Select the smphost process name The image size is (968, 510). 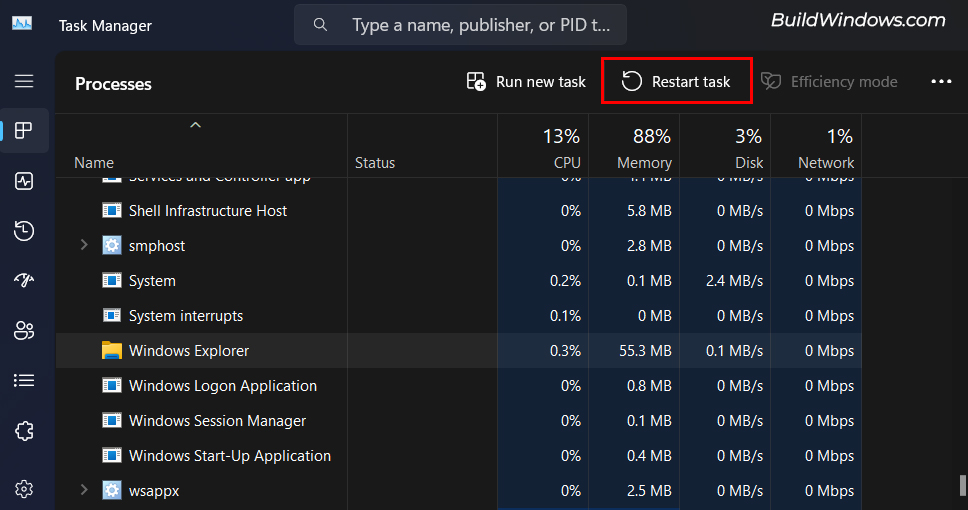157,246
